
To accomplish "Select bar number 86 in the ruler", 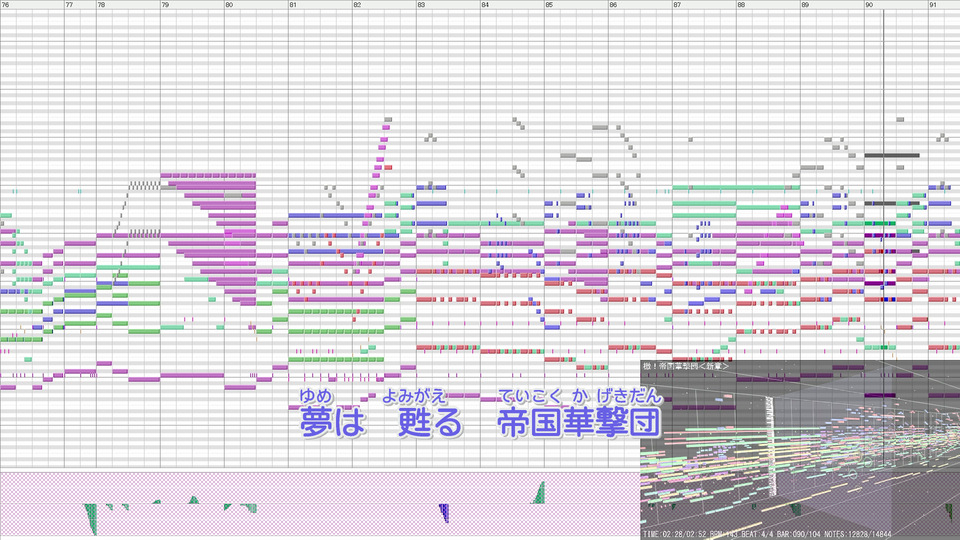I will [613, 4].
